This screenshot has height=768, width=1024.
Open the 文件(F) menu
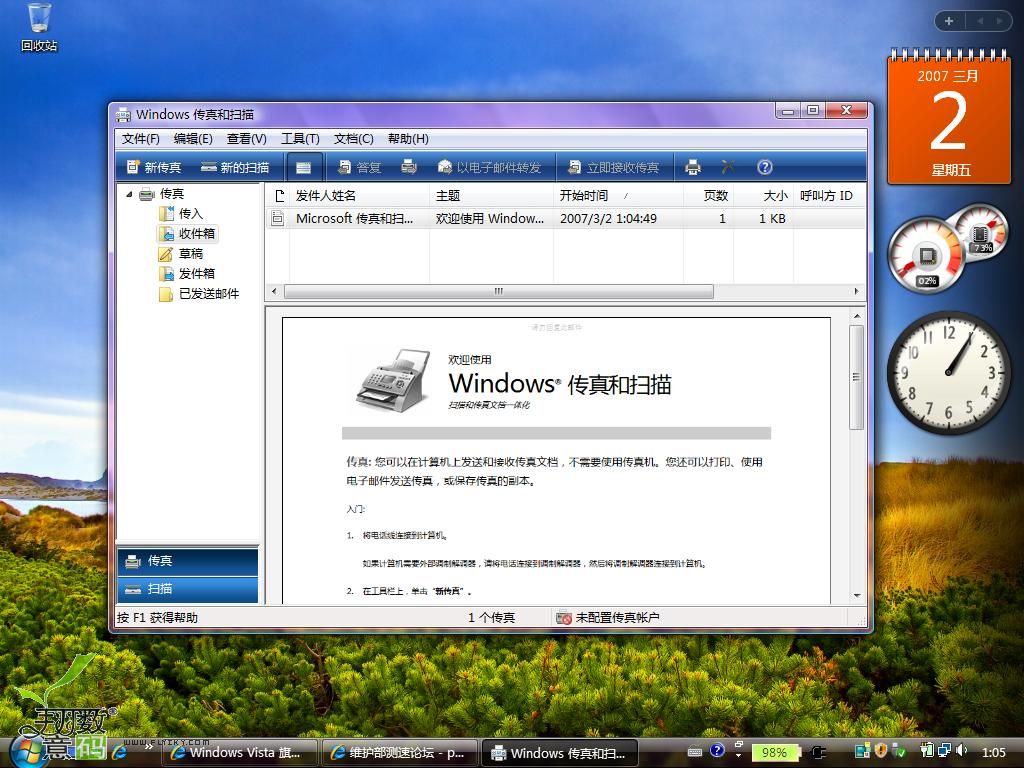(x=140, y=138)
